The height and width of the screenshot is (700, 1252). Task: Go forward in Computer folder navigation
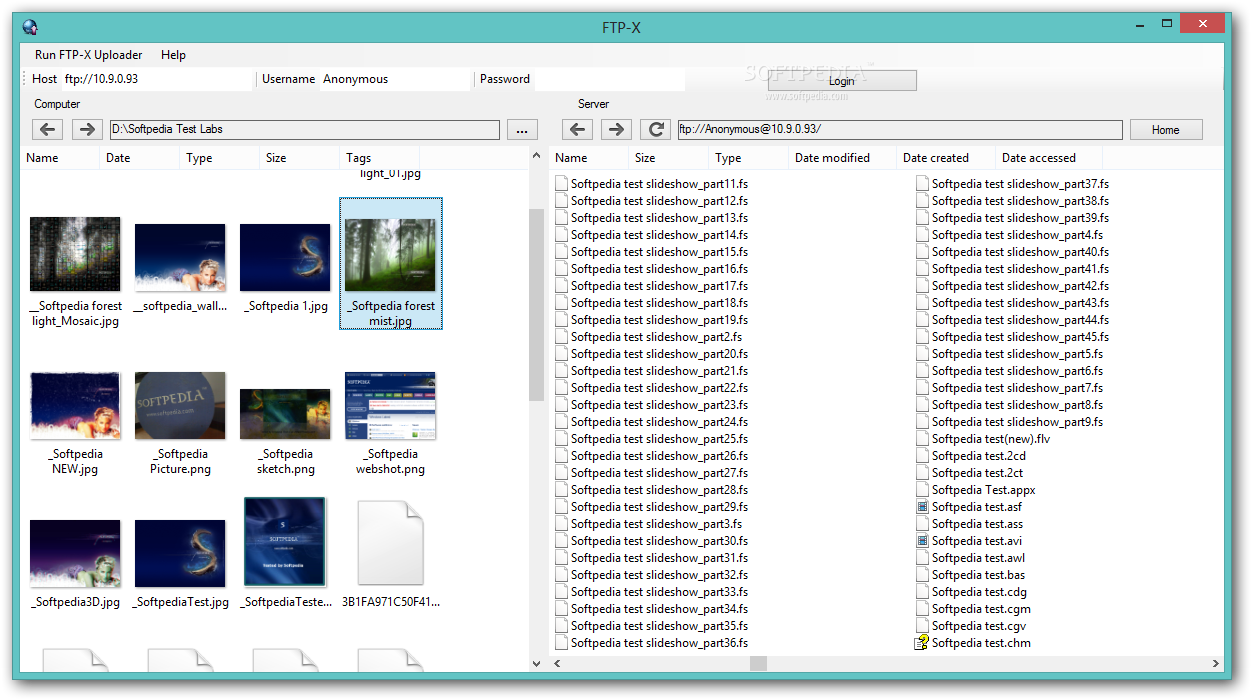tap(87, 129)
